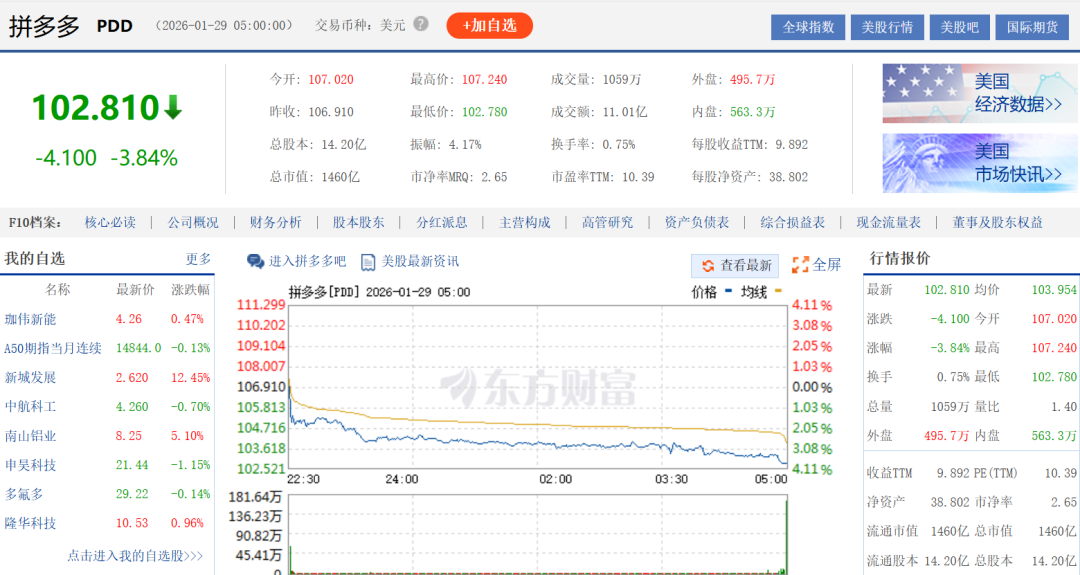The width and height of the screenshot is (1080, 575).
Task: Open 核心必读 in F10档案
Action: 110,222
